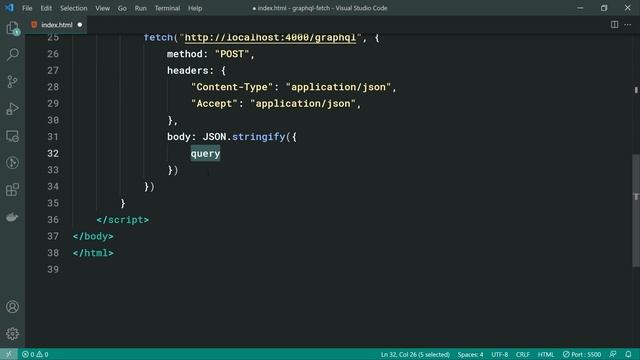Click "Content-Type" key on line 28
The height and width of the screenshot is (360, 640).
click(232, 87)
